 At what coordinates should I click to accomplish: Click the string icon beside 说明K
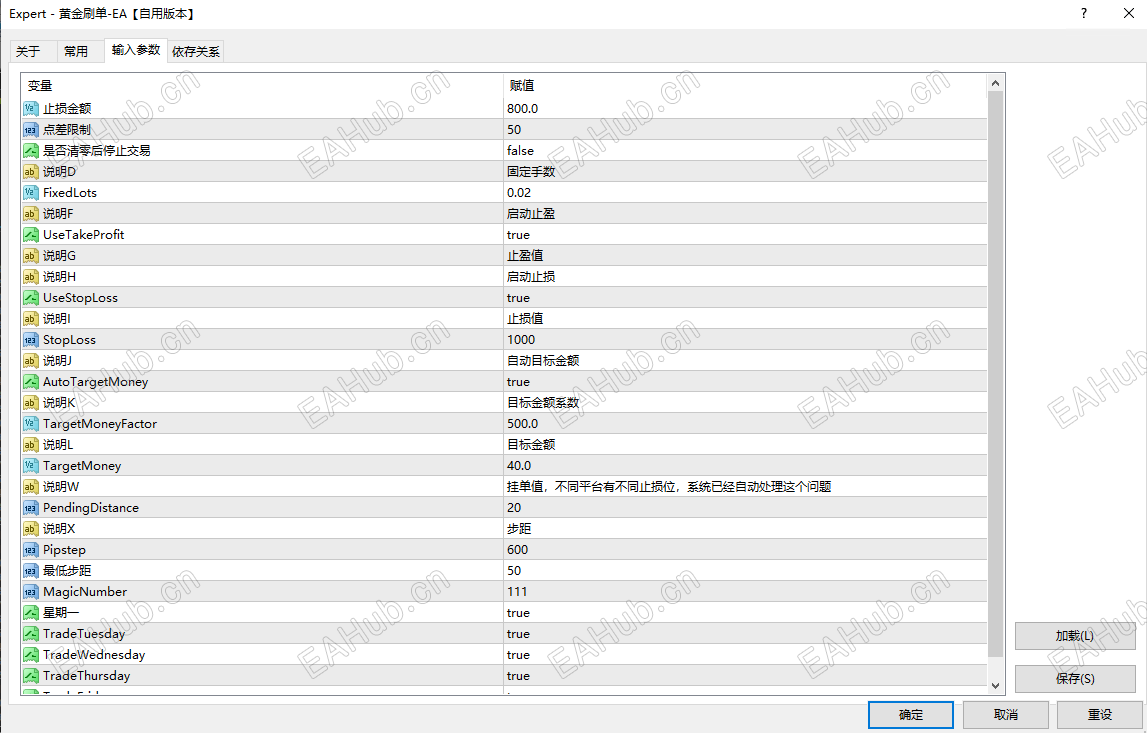(x=31, y=402)
